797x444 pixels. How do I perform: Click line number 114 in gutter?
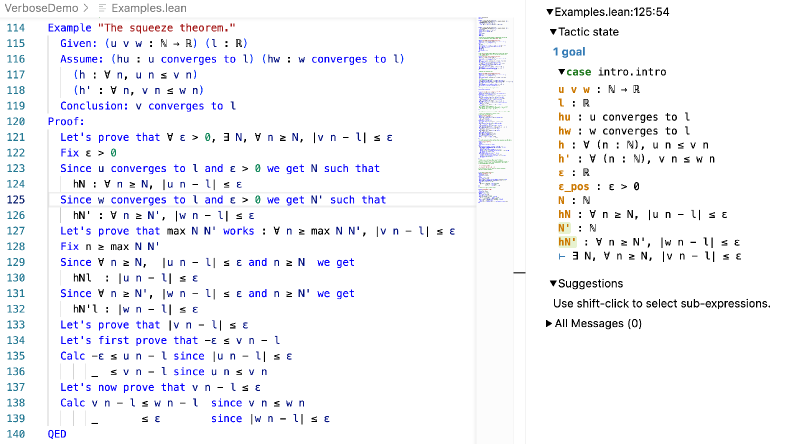(x=16, y=28)
